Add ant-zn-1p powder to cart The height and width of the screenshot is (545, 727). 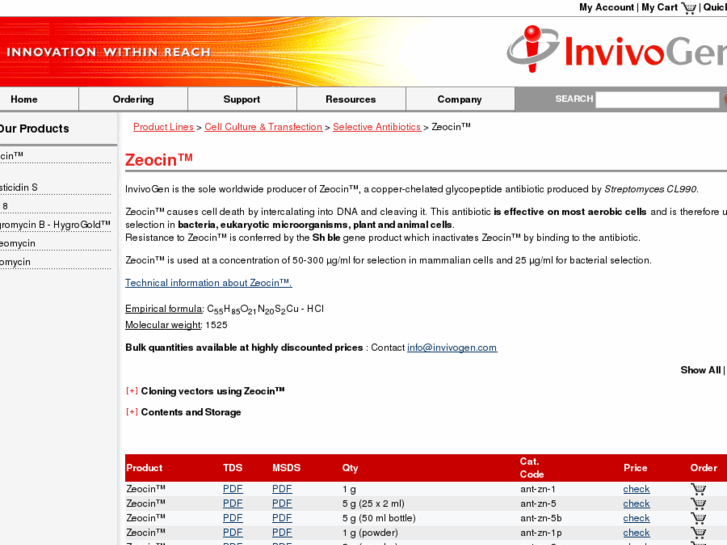pos(698,533)
